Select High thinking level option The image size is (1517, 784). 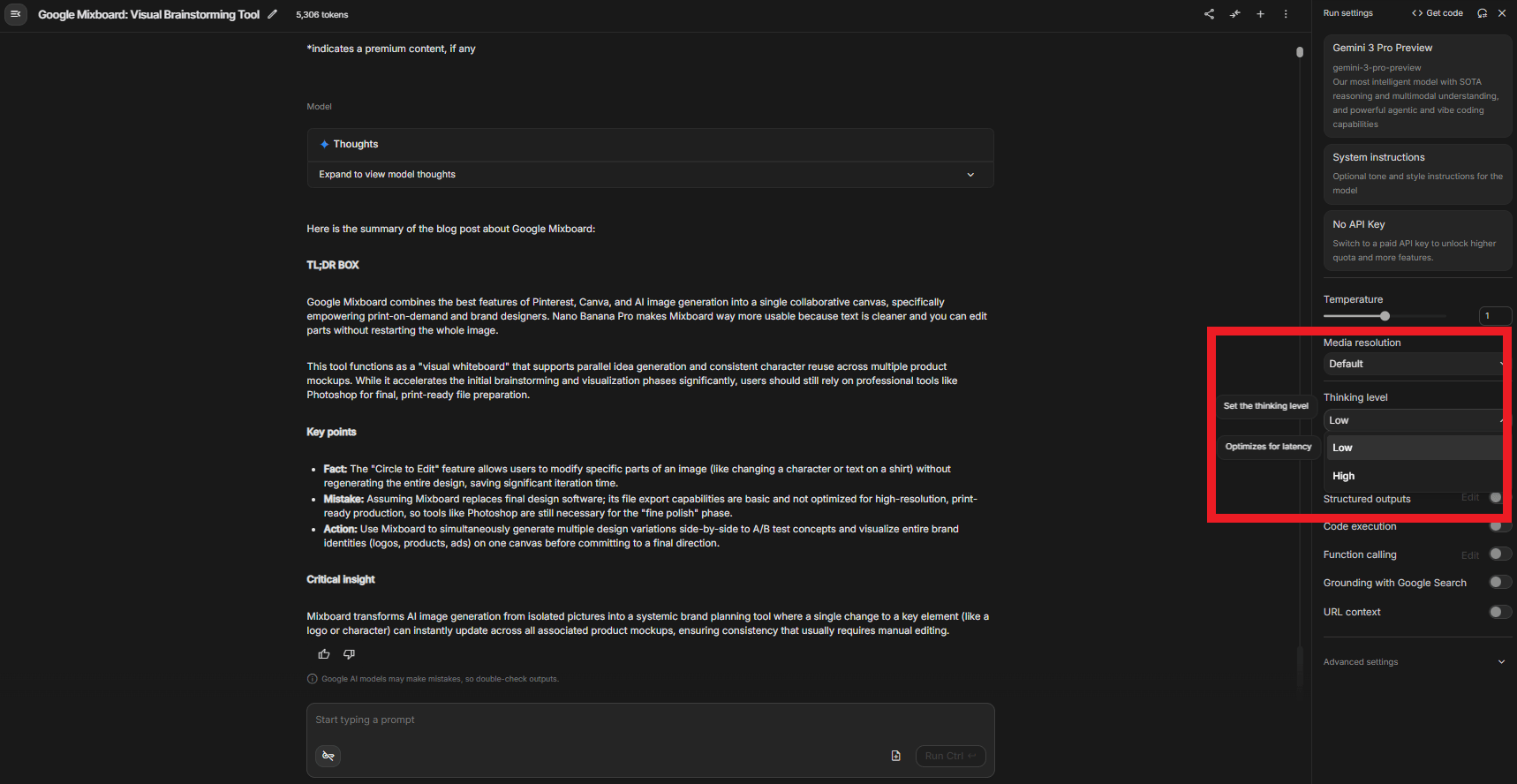1417,476
